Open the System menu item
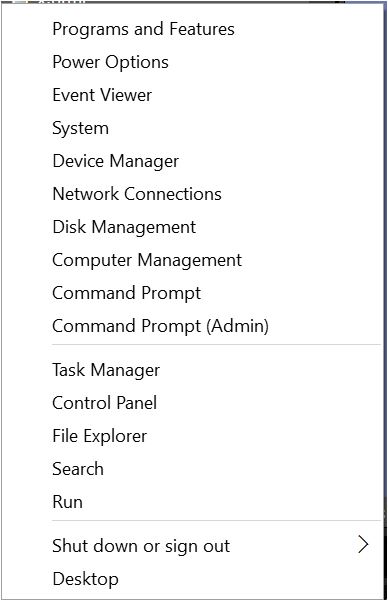This screenshot has height=601, width=388. 81,128
